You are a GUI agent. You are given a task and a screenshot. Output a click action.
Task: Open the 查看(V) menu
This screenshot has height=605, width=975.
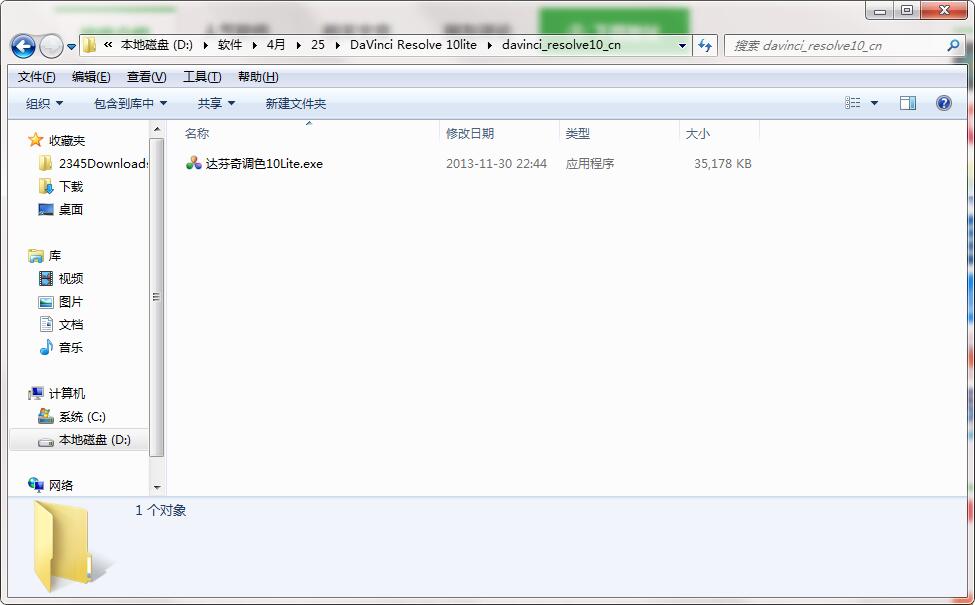(x=147, y=77)
